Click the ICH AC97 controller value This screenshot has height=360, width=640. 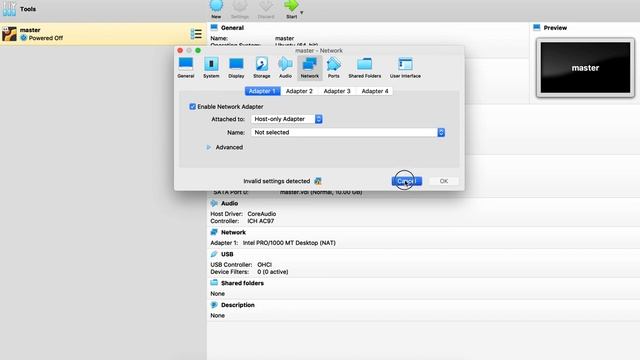(x=260, y=221)
